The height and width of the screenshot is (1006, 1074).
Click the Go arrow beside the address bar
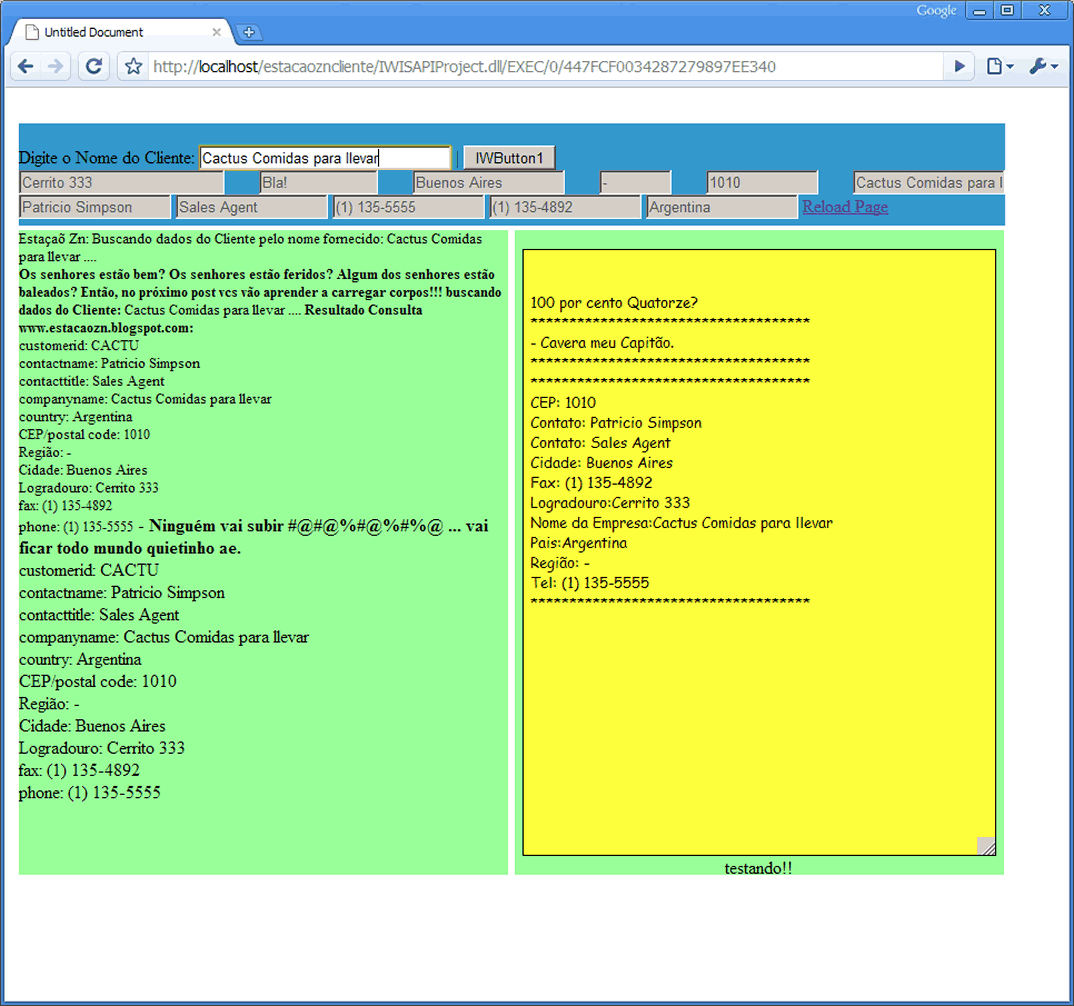tap(960, 66)
